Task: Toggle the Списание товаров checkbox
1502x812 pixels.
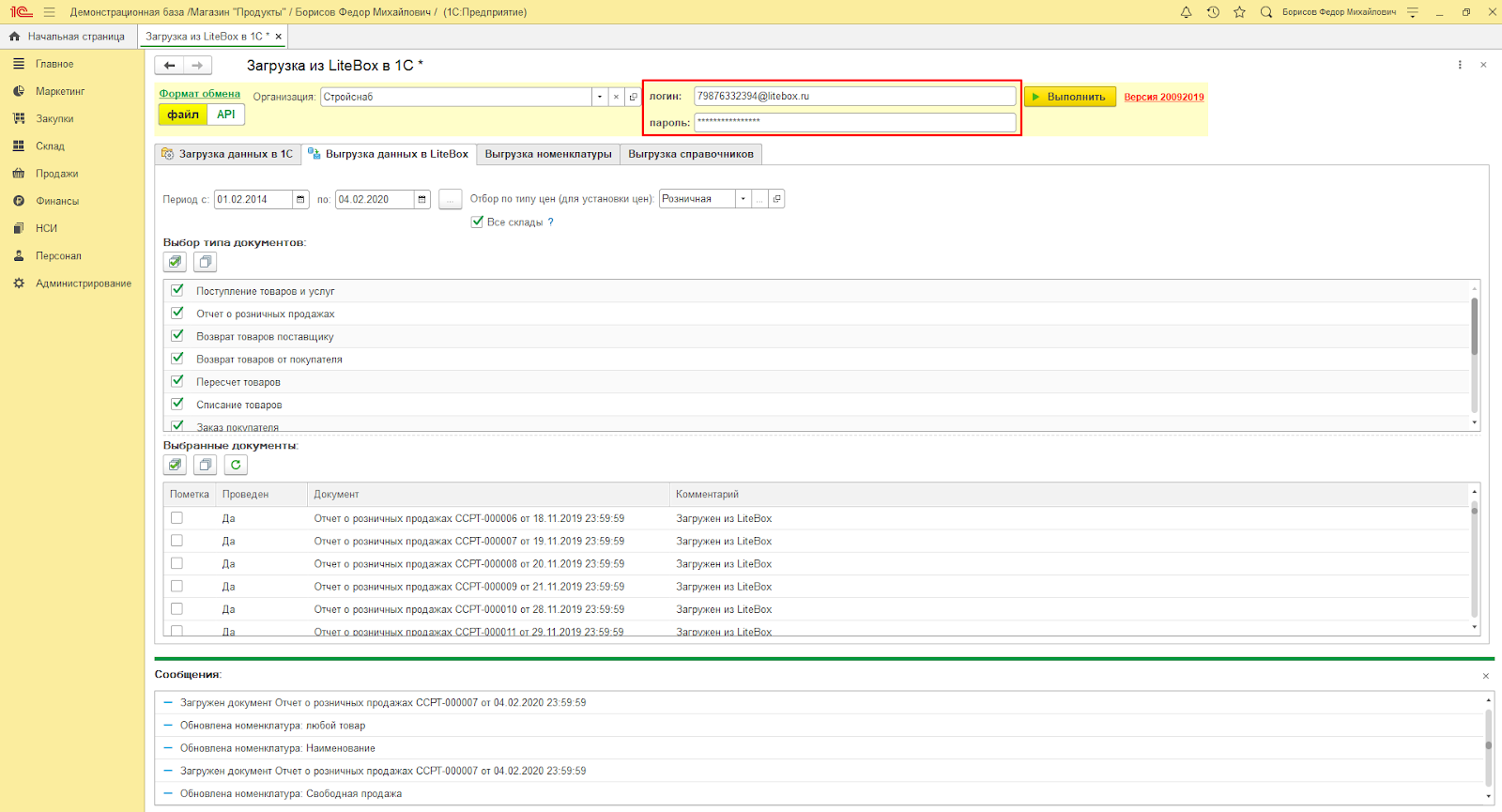Action: (177, 404)
